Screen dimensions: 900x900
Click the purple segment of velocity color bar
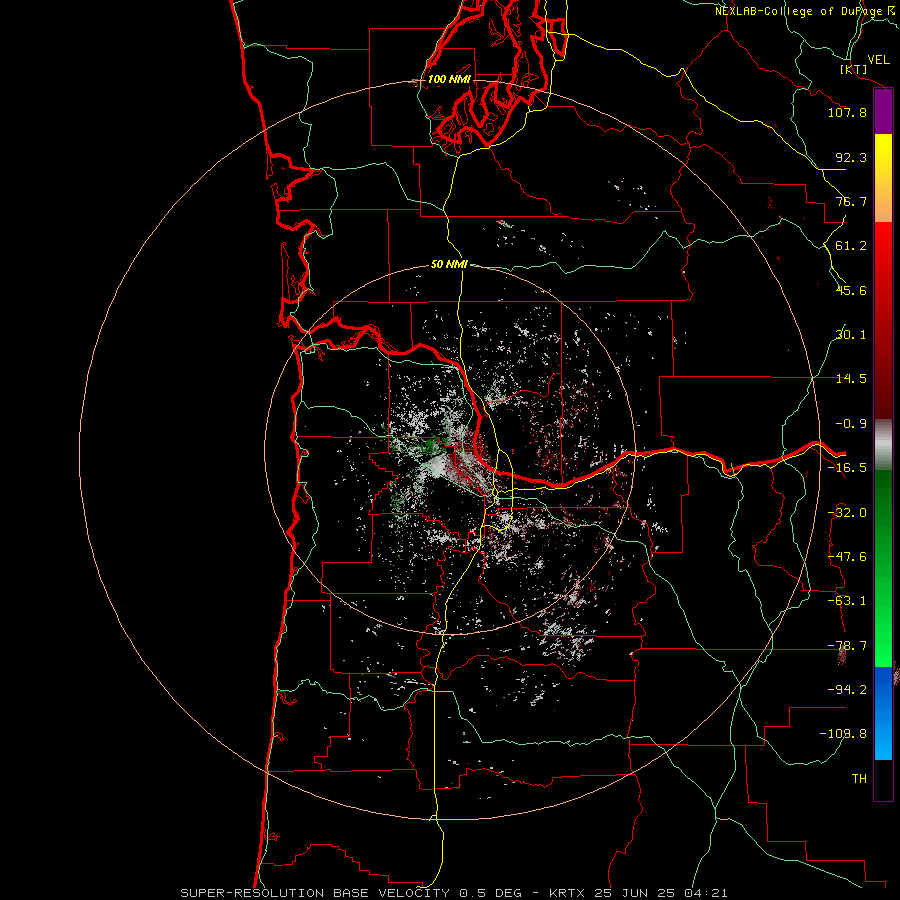(883, 112)
